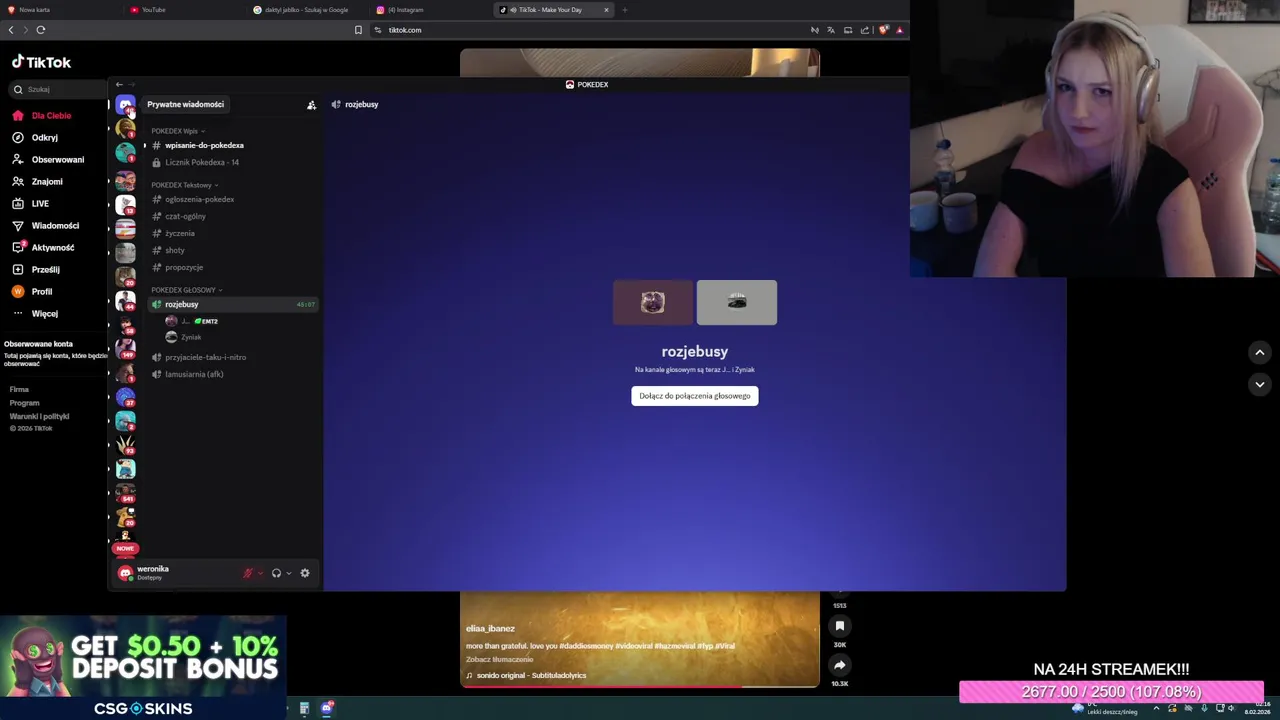Collapse the POKEDEX Tekstowy category
This screenshot has height=720, width=1280.
click(184, 185)
